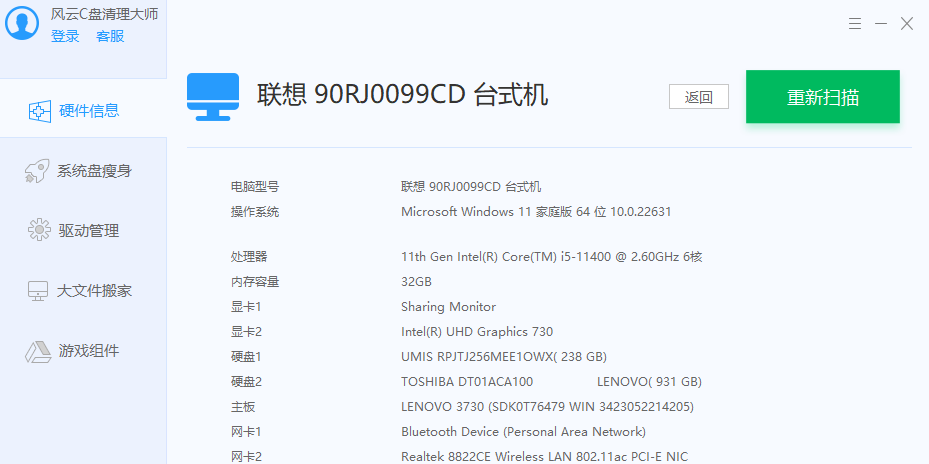
Task: Select the 硬件信息 chip icon
Action: coord(39,111)
